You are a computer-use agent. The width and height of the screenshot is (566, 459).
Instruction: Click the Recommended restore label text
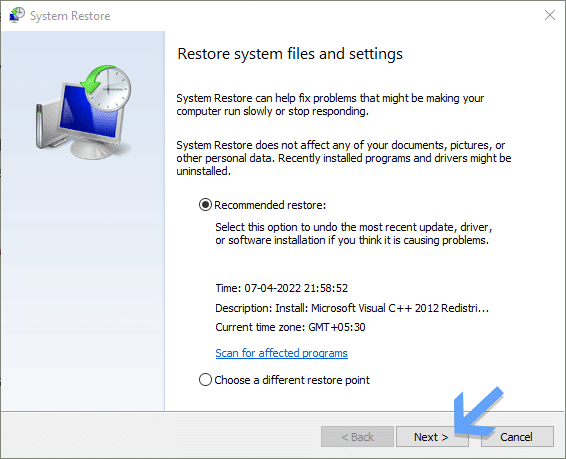(270, 205)
